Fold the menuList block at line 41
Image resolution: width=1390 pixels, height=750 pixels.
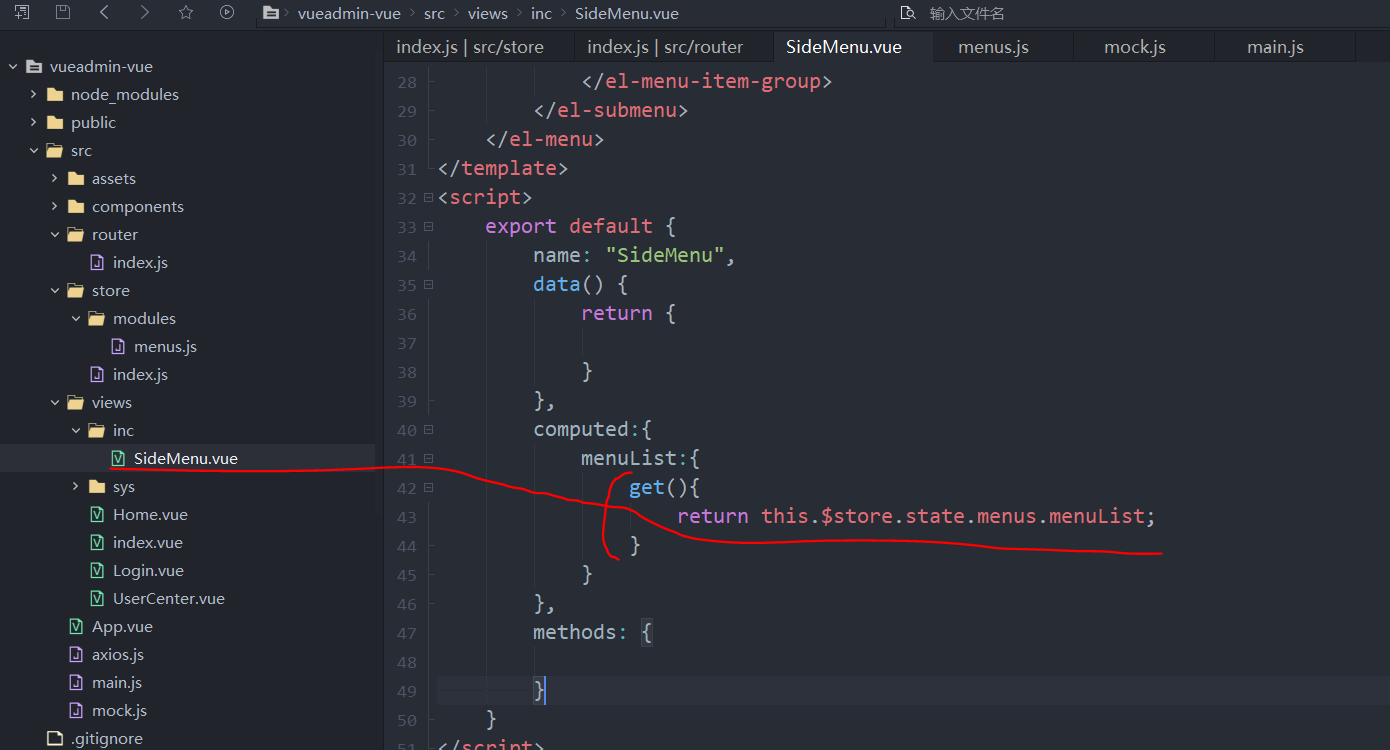coord(428,458)
